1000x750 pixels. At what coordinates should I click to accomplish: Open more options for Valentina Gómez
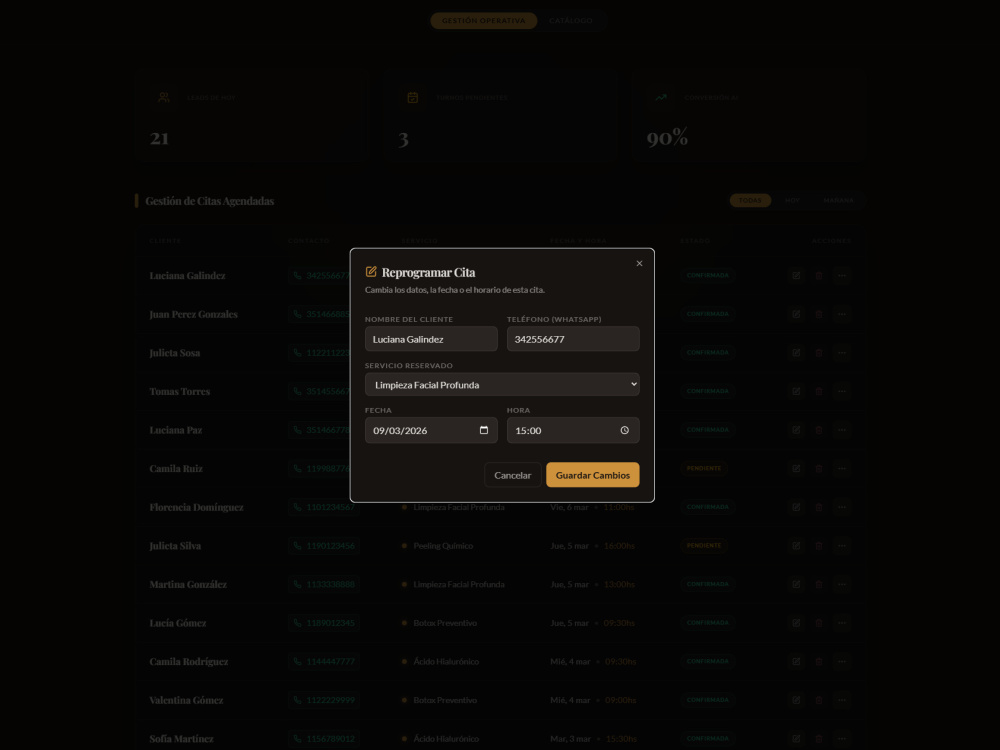point(842,700)
